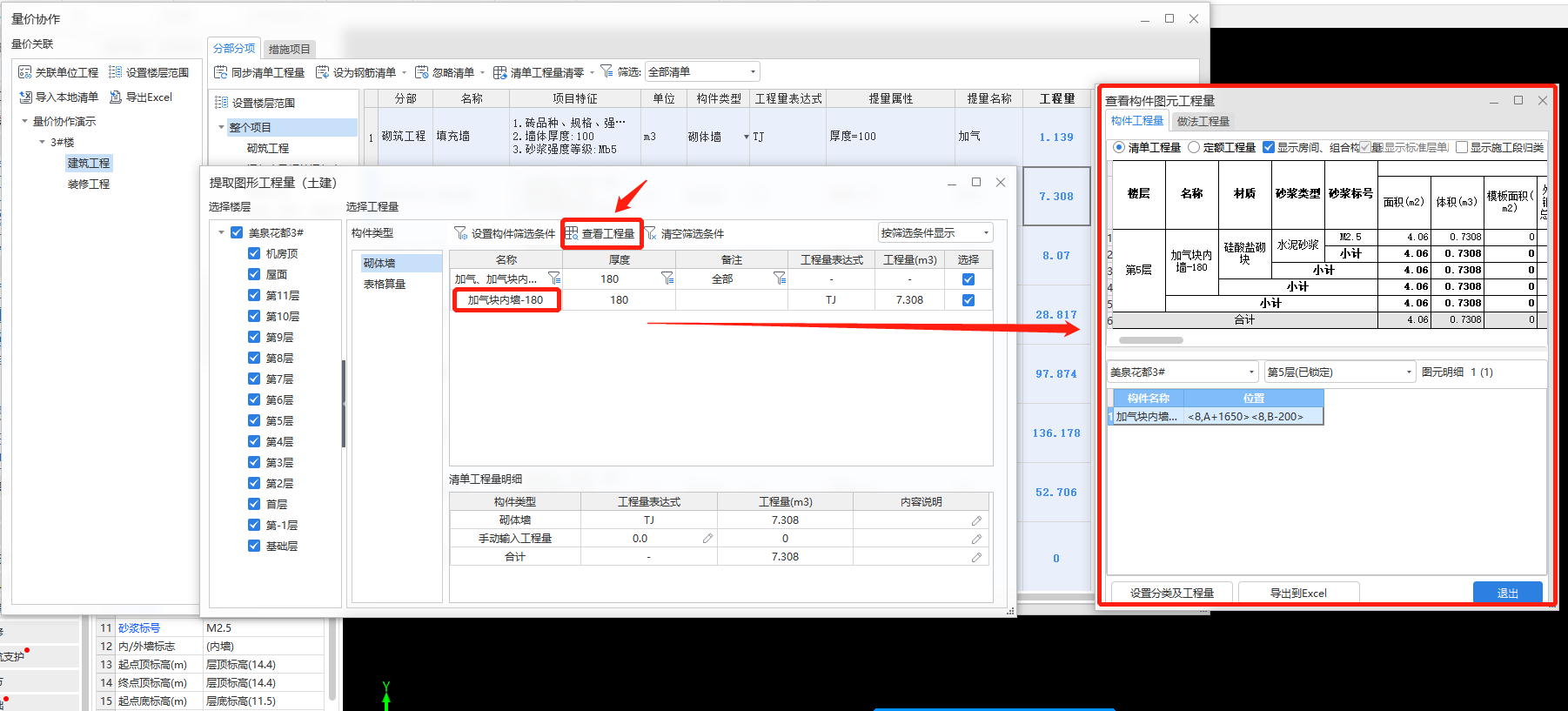Select 砌体墙 in 构件类型 list
Image resolution: width=1568 pixels, height=711 pixels.
[x=401, y=263]
